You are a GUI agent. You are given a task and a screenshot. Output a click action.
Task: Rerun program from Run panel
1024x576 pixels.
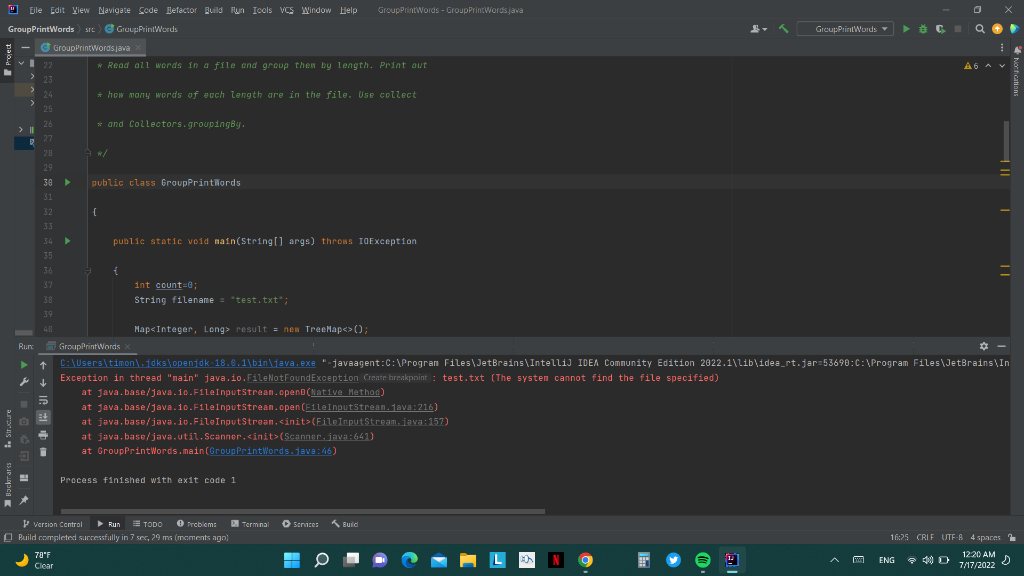(x=26, y=366)
